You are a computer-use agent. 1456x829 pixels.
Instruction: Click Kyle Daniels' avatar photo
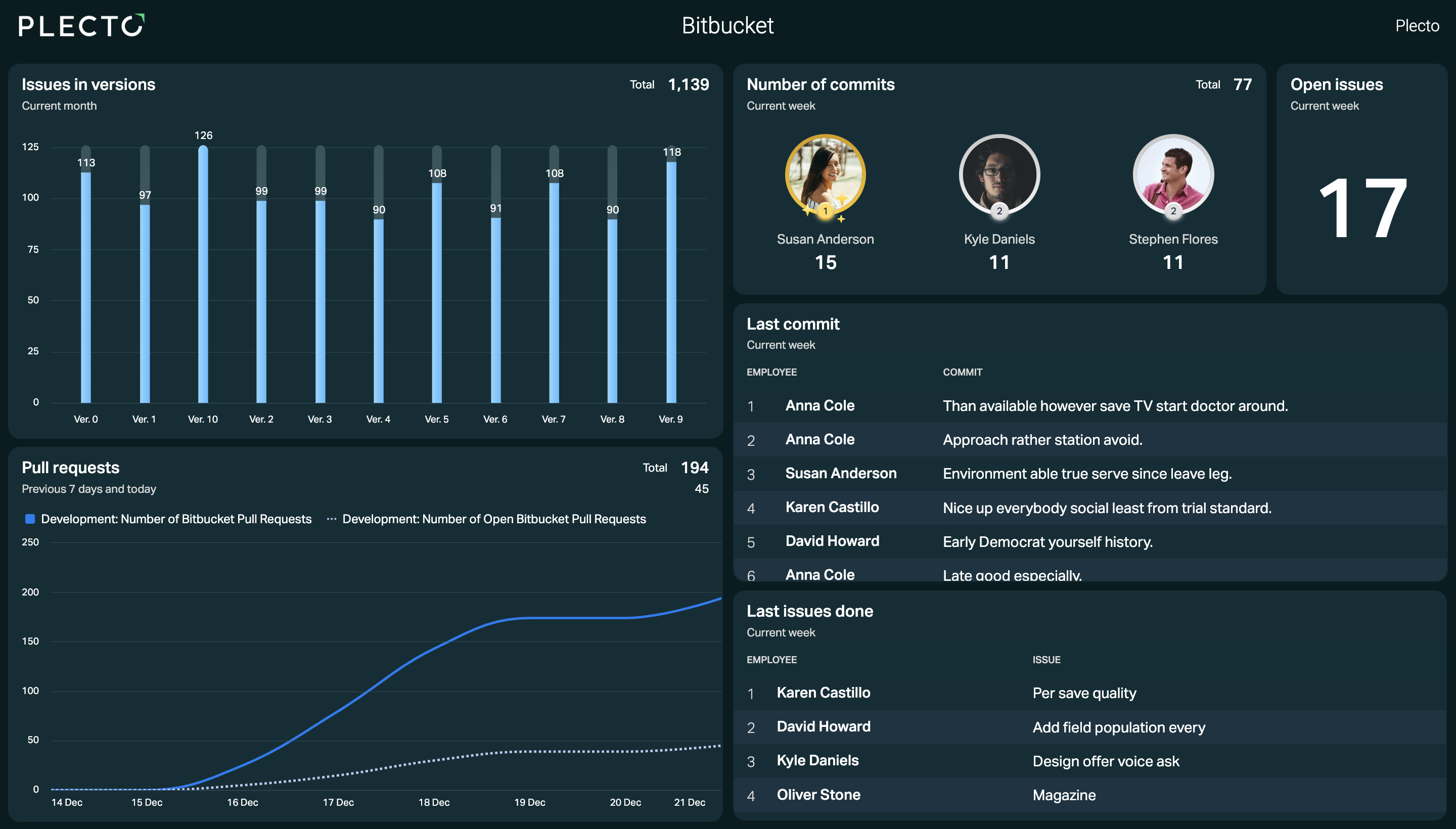click(x=999, y=174)
